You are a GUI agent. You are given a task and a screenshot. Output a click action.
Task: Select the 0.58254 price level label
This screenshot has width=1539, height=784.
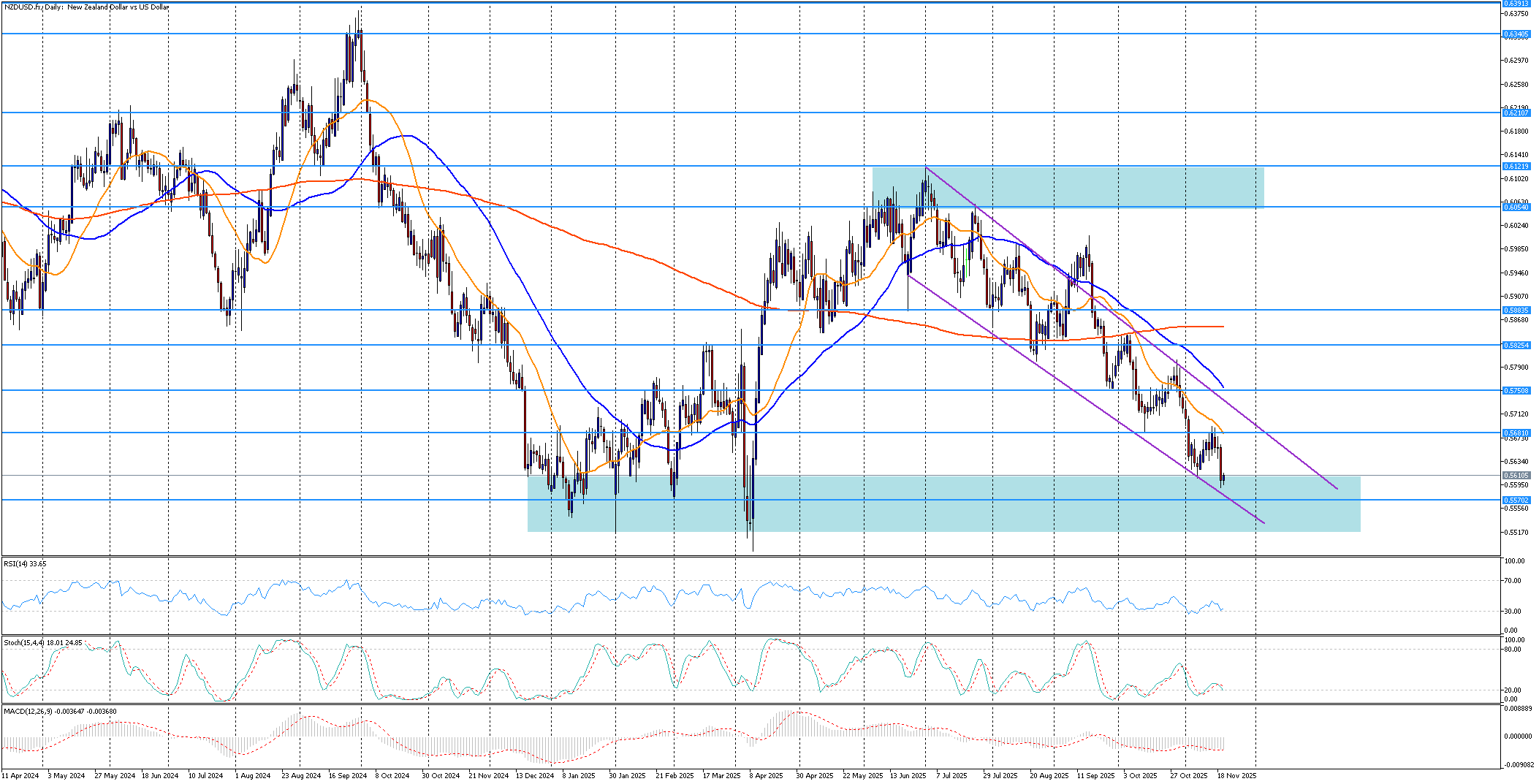1516,346
